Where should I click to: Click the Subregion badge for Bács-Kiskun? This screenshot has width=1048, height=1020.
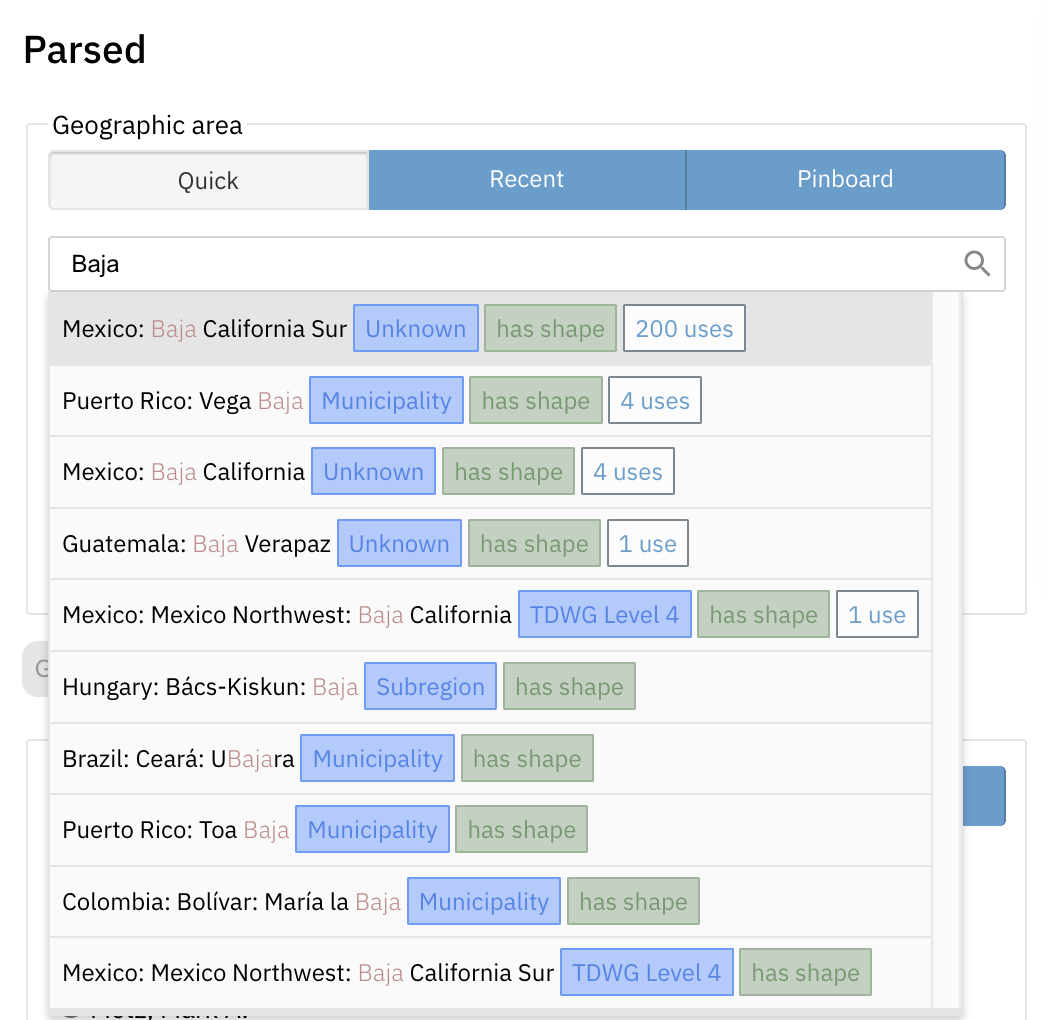pos(430,686)
